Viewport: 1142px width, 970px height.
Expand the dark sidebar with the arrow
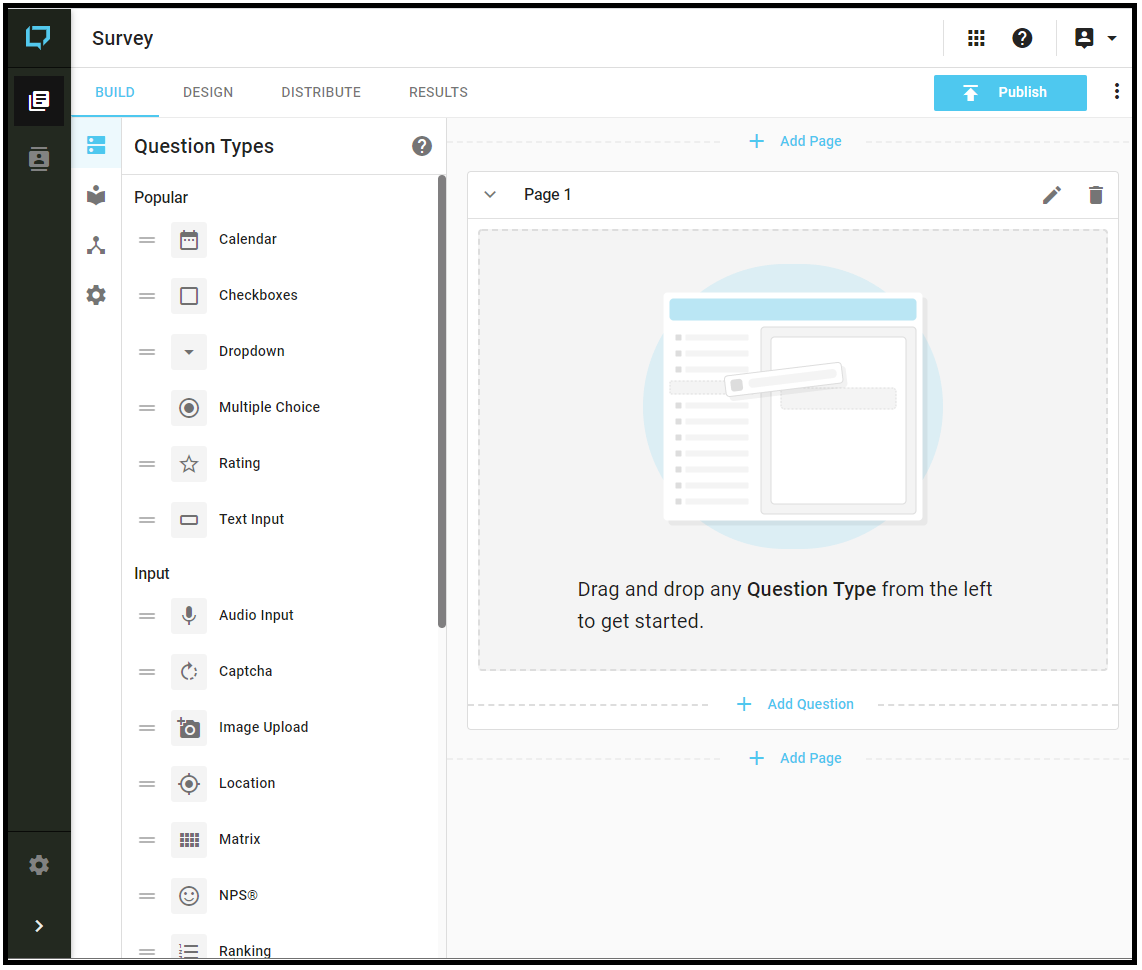38,926
